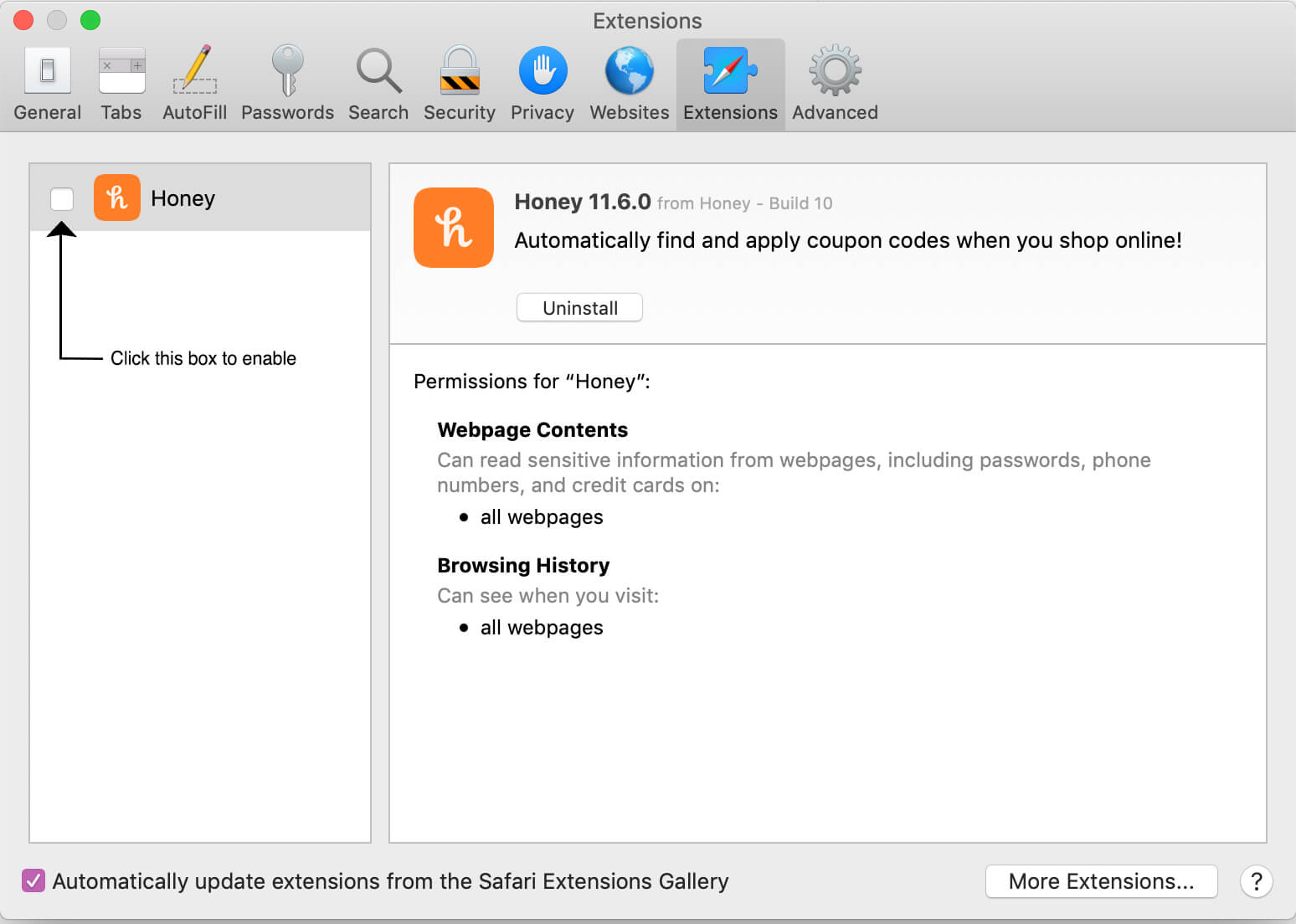Click the small Honey icon in the list

[117, 198]
